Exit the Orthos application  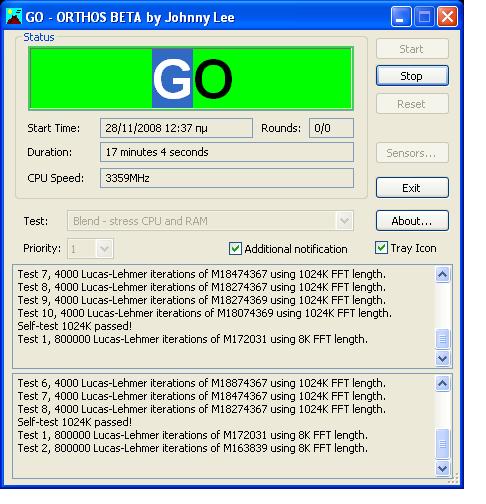(x=412, y=188)
